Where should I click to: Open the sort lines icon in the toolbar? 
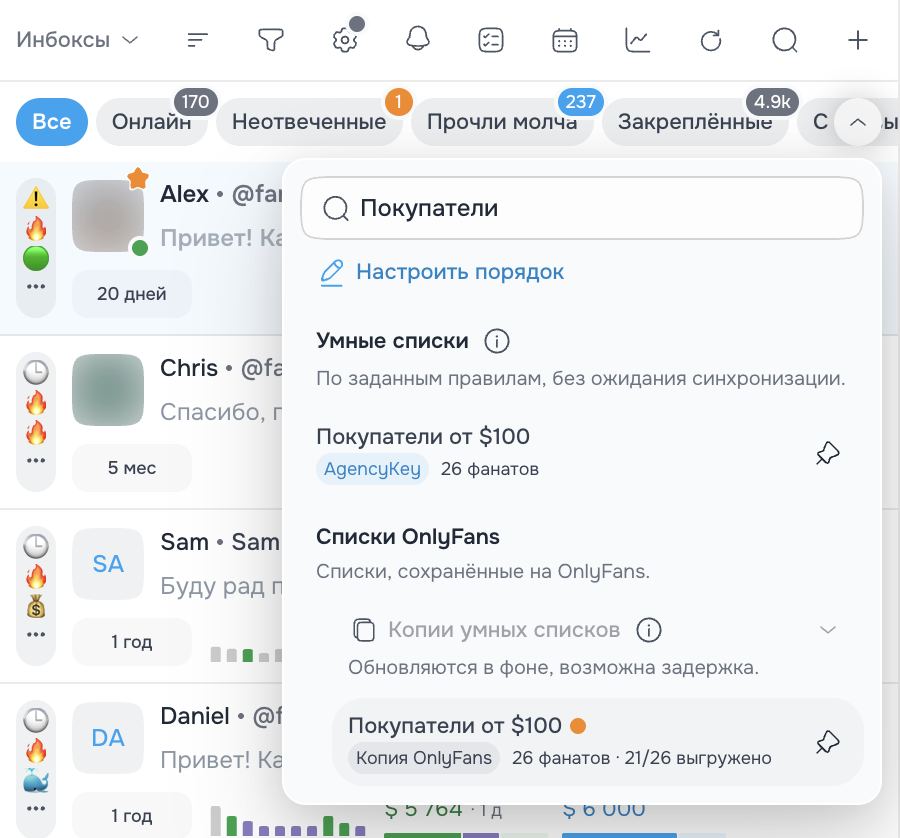197,40
